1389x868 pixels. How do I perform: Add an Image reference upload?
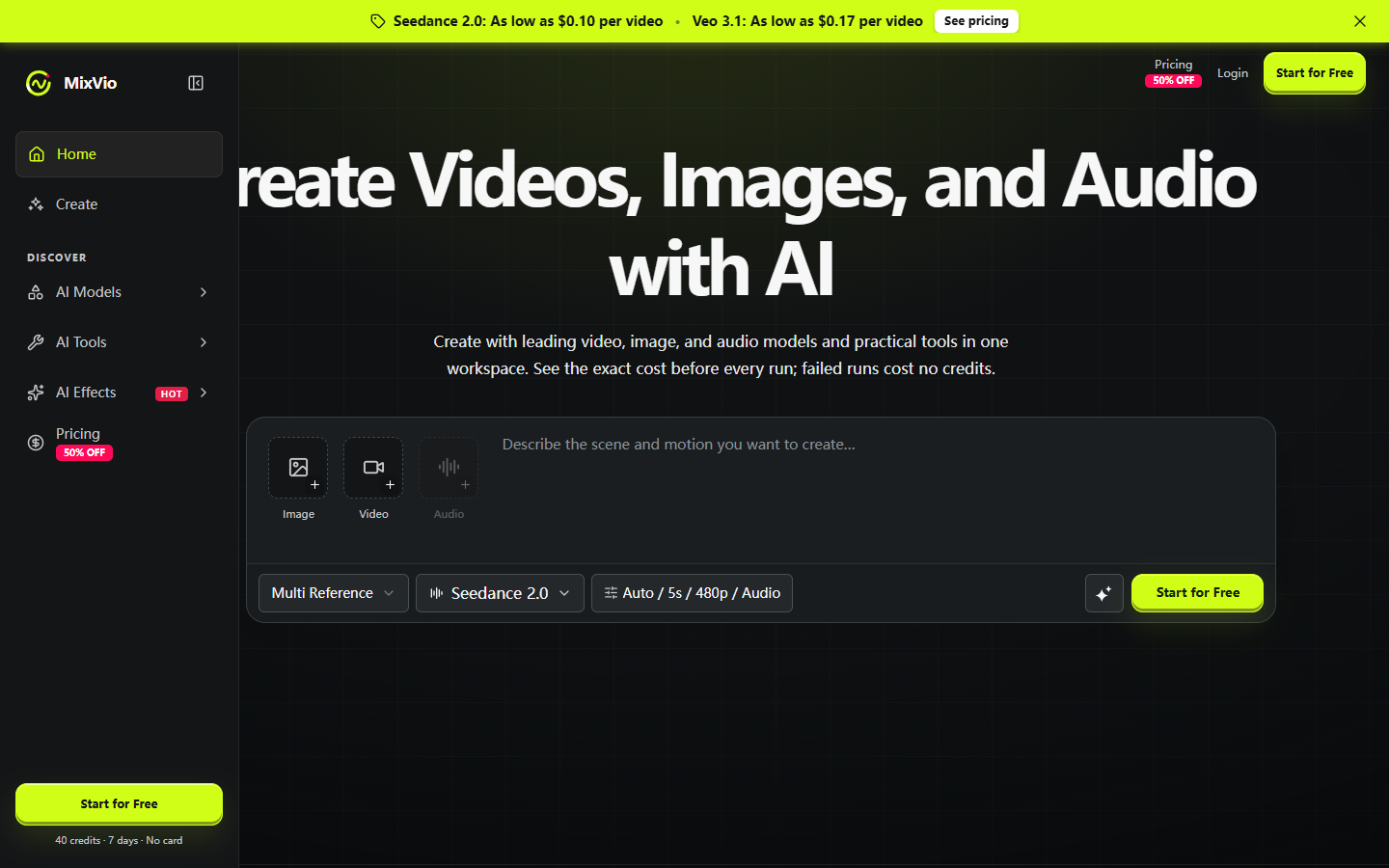coord(298,468)
